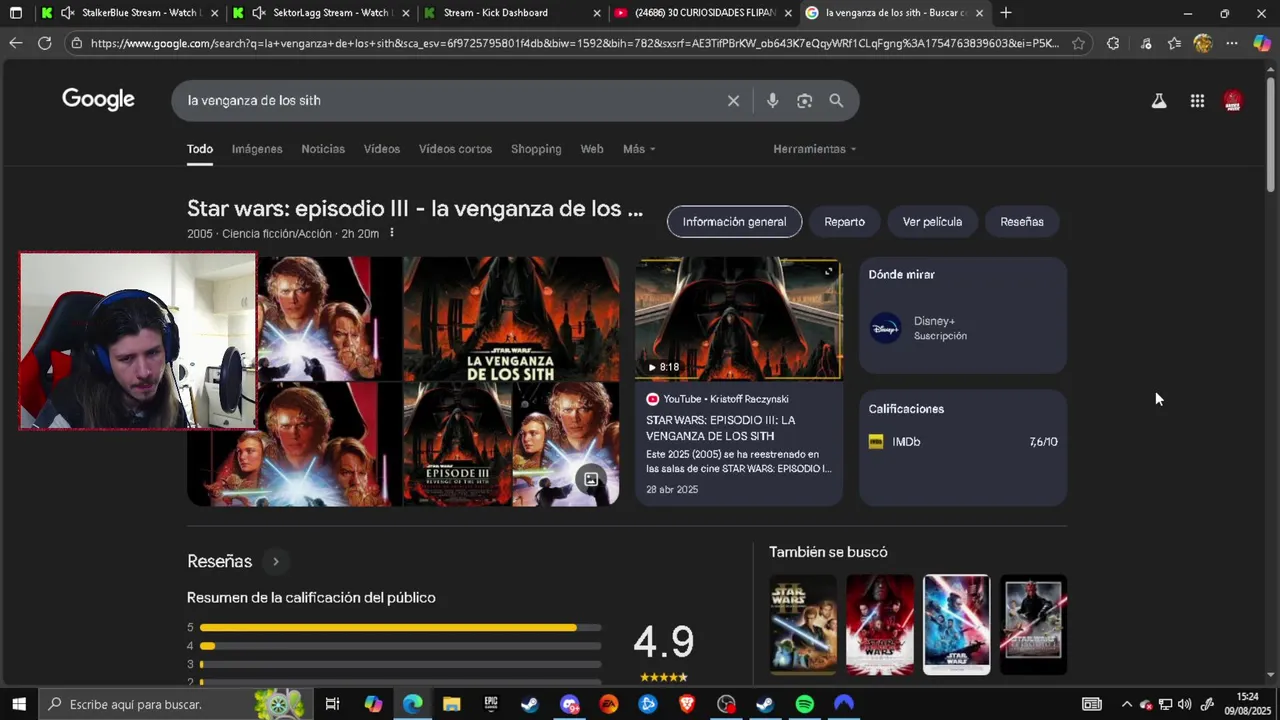
Task: Open the Edge favorites list
Action: coord(1174,43)
